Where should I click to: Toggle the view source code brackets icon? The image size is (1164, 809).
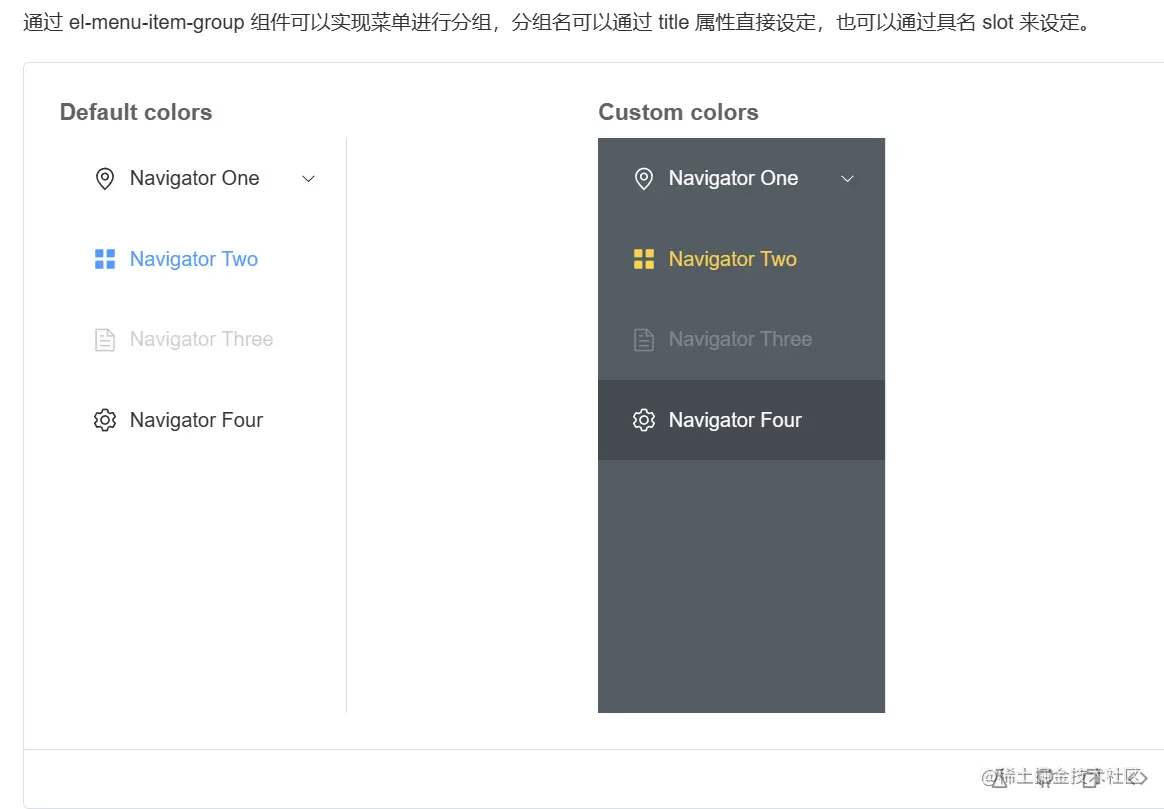1137,778
